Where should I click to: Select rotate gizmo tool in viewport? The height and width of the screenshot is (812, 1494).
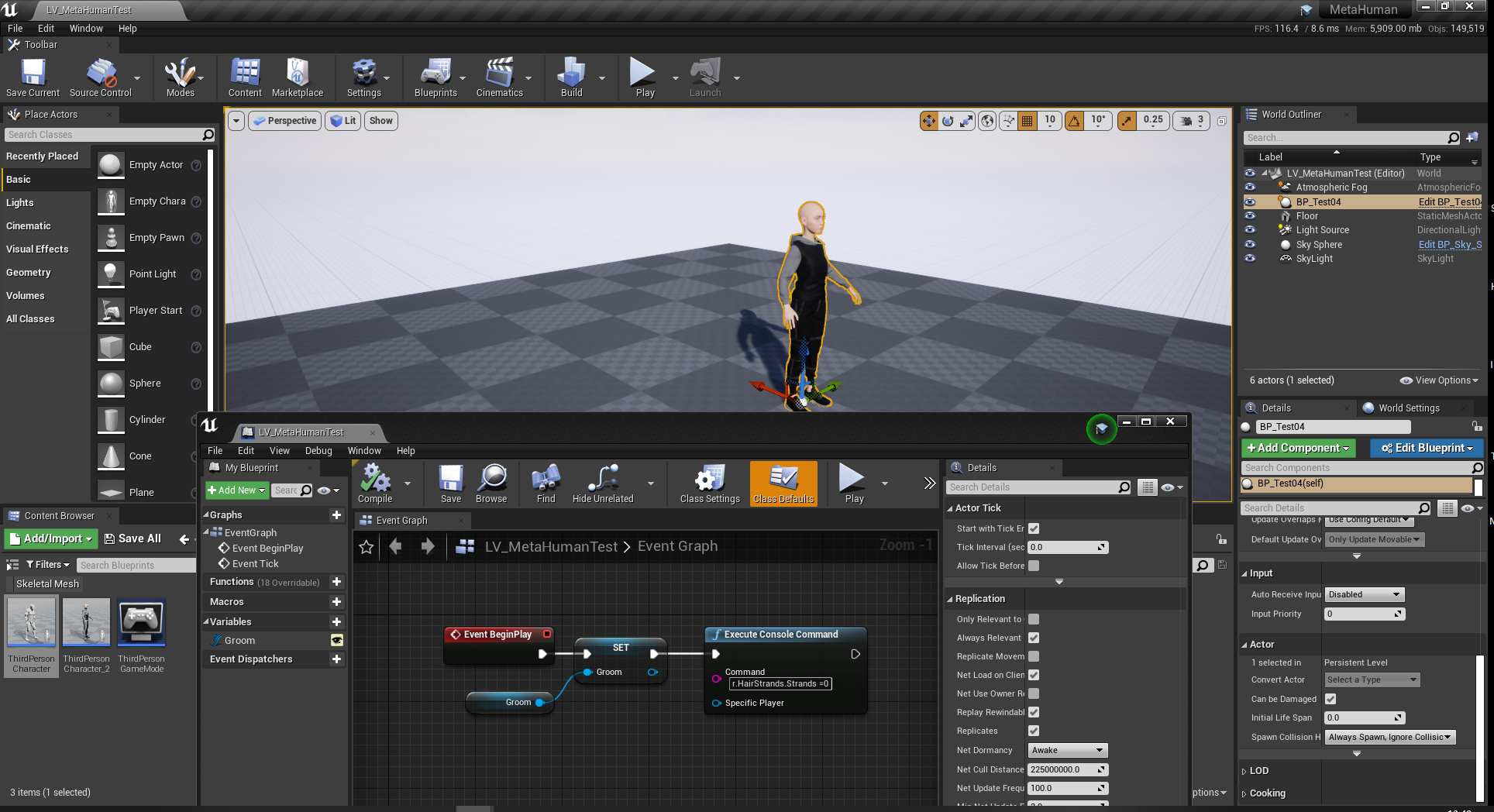[948, 121]
